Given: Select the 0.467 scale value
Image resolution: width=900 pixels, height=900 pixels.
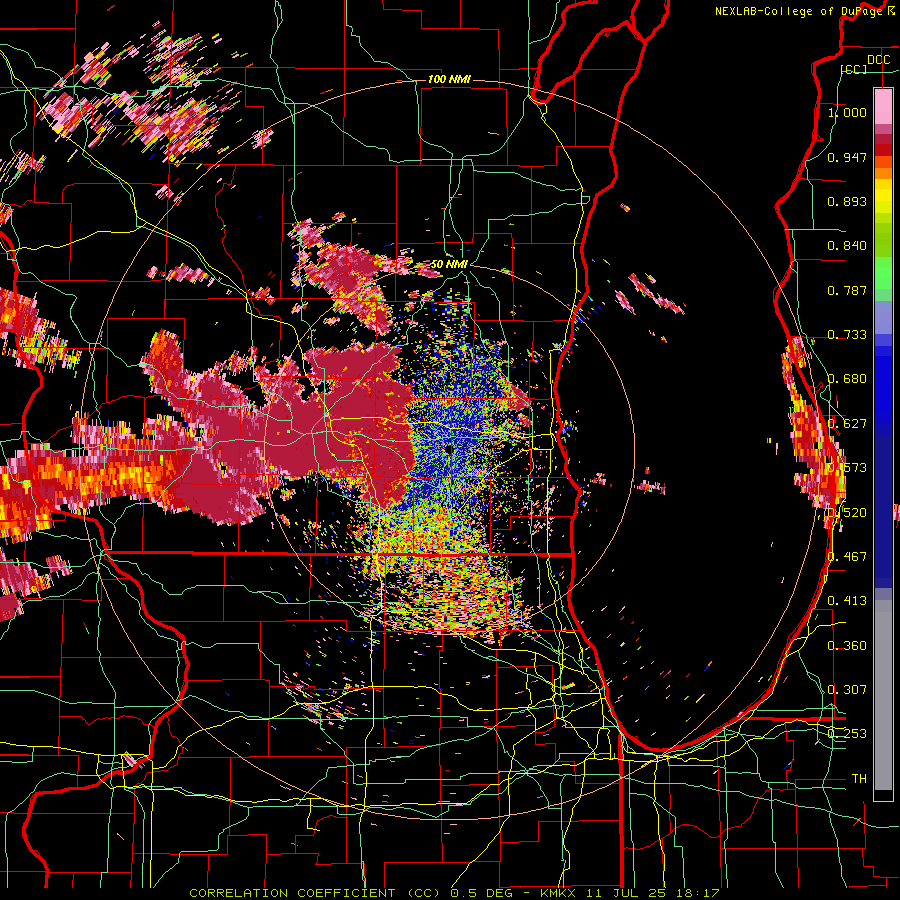Looking at the screenshot, I should (847, 556).
